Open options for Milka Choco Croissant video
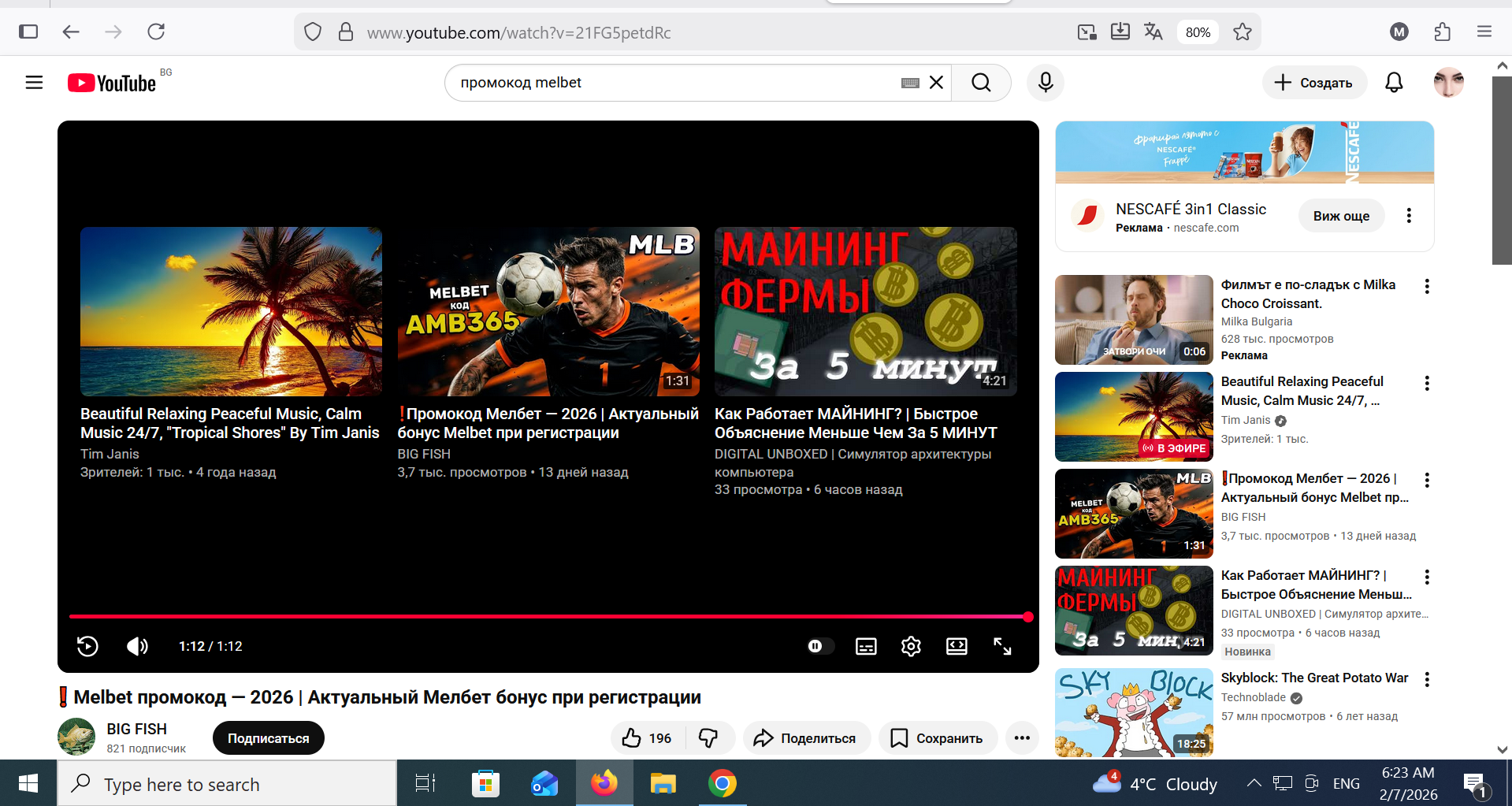The width and height of the screenshot is (1512, 806). (1427, 286)
